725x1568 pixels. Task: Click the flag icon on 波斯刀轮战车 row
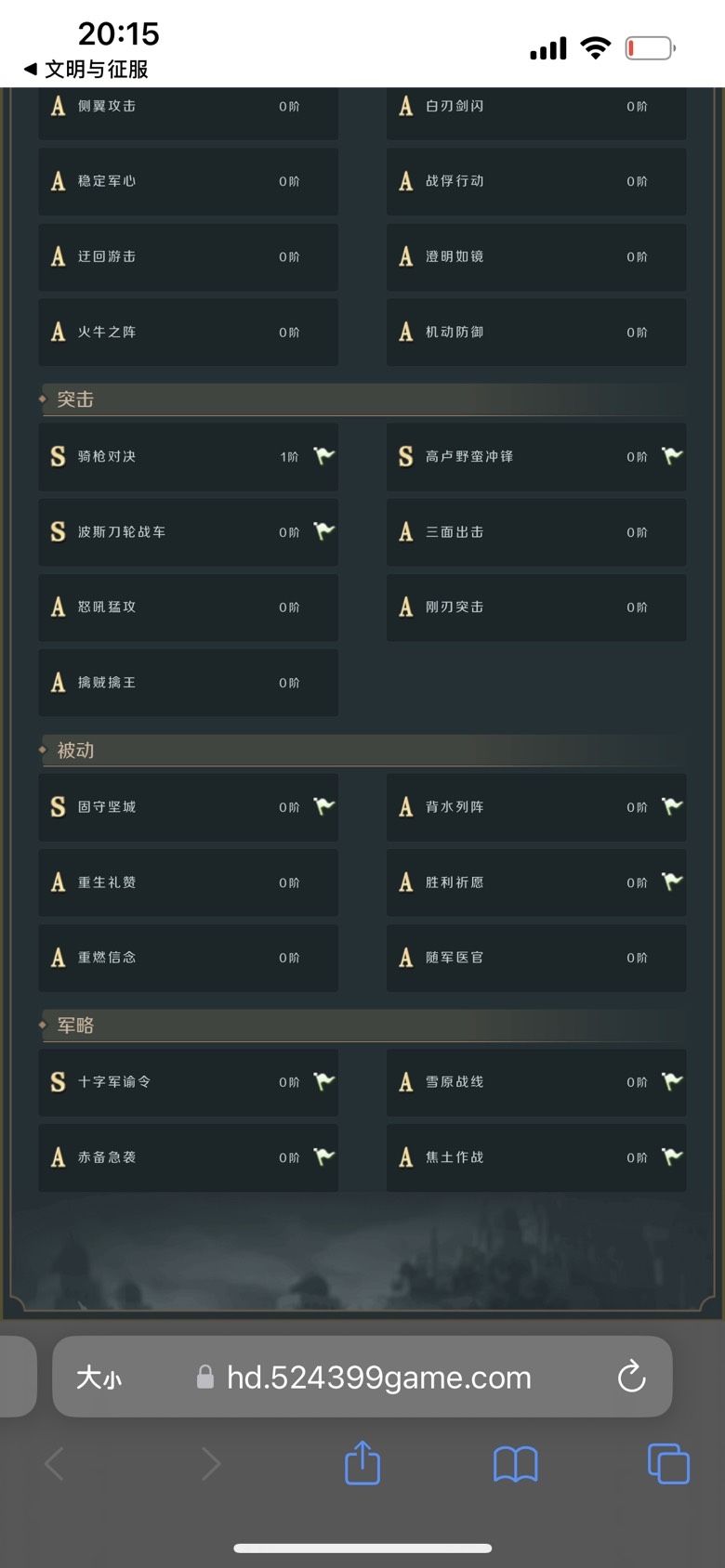pyautogui.click(x=323, y=531)
